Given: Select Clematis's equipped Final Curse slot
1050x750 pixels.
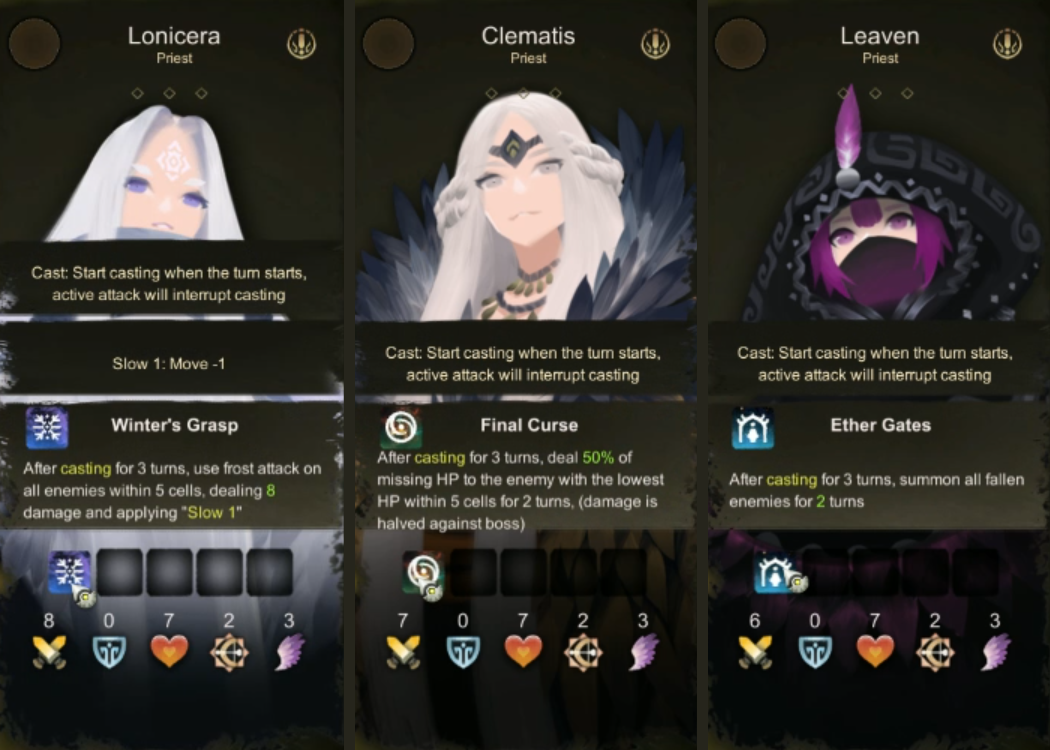Looking at the screenshot, I should click(423, 573).
